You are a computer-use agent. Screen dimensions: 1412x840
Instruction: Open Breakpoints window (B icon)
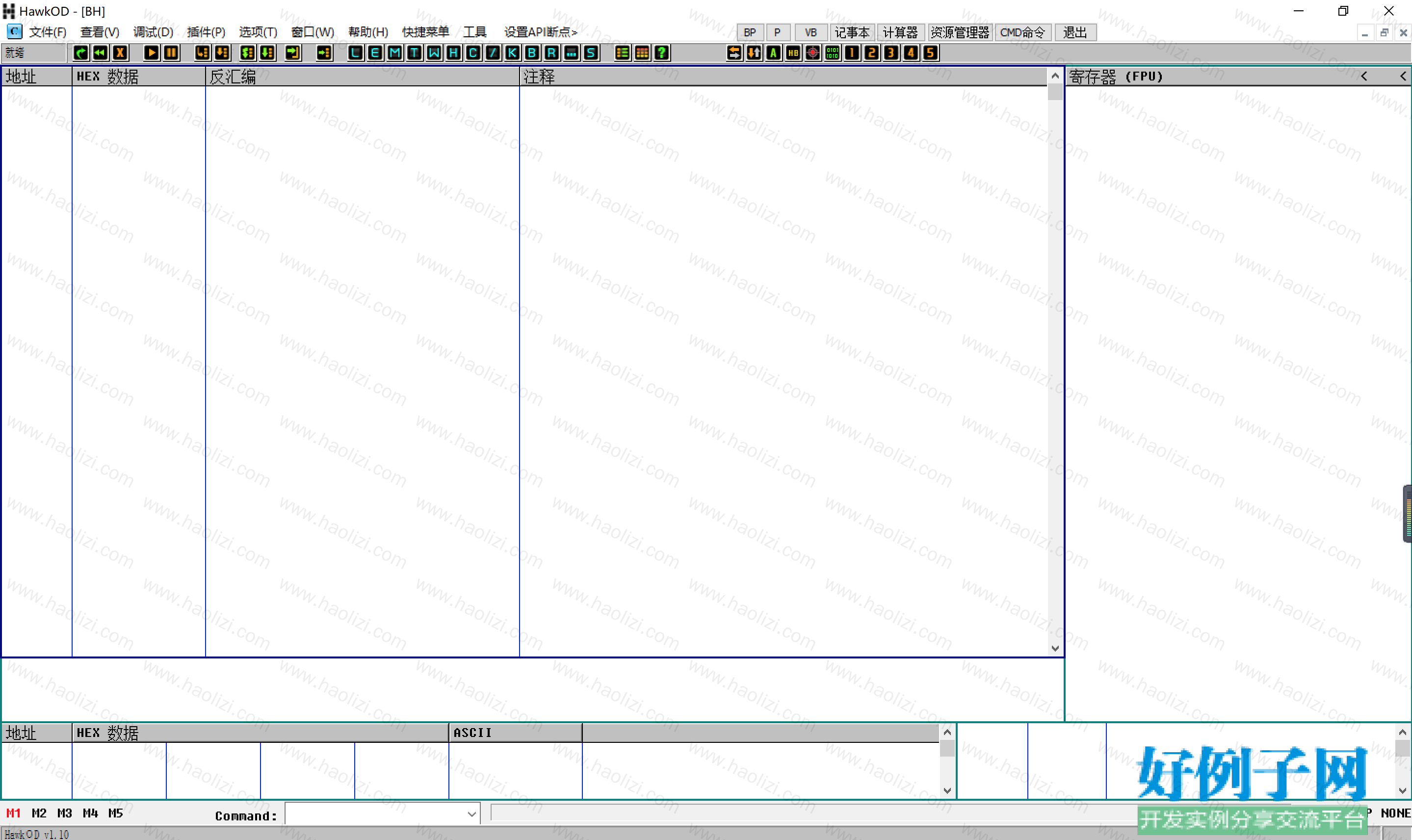pos(532,53)
